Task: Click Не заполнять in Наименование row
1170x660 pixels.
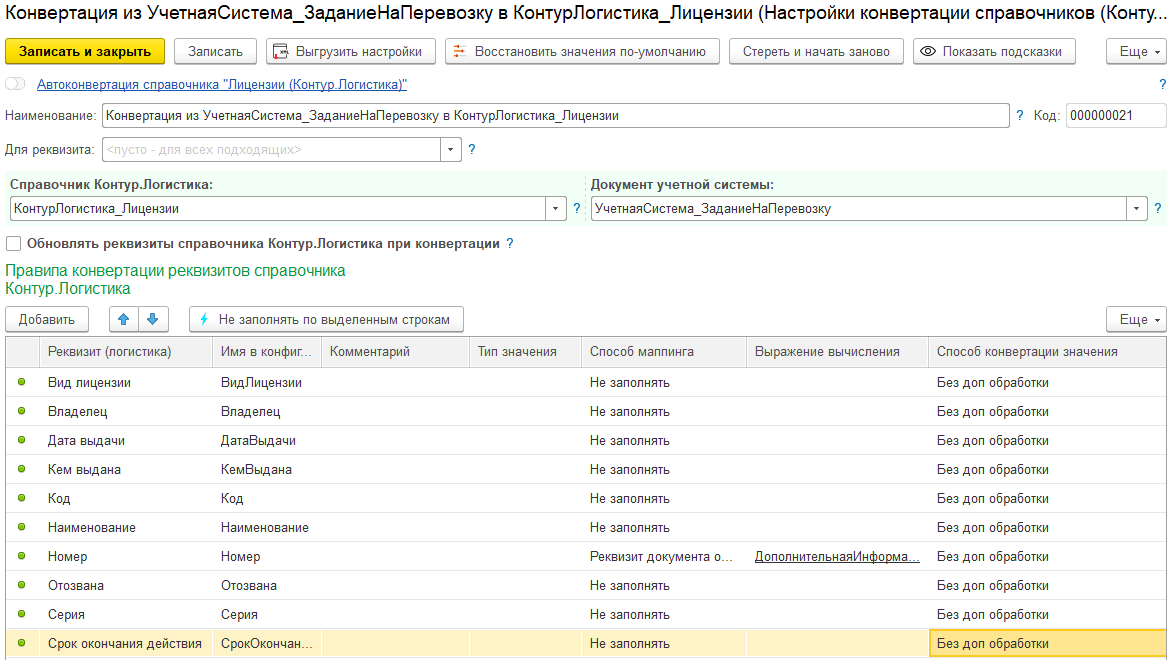Action: (x=663, y=527)
